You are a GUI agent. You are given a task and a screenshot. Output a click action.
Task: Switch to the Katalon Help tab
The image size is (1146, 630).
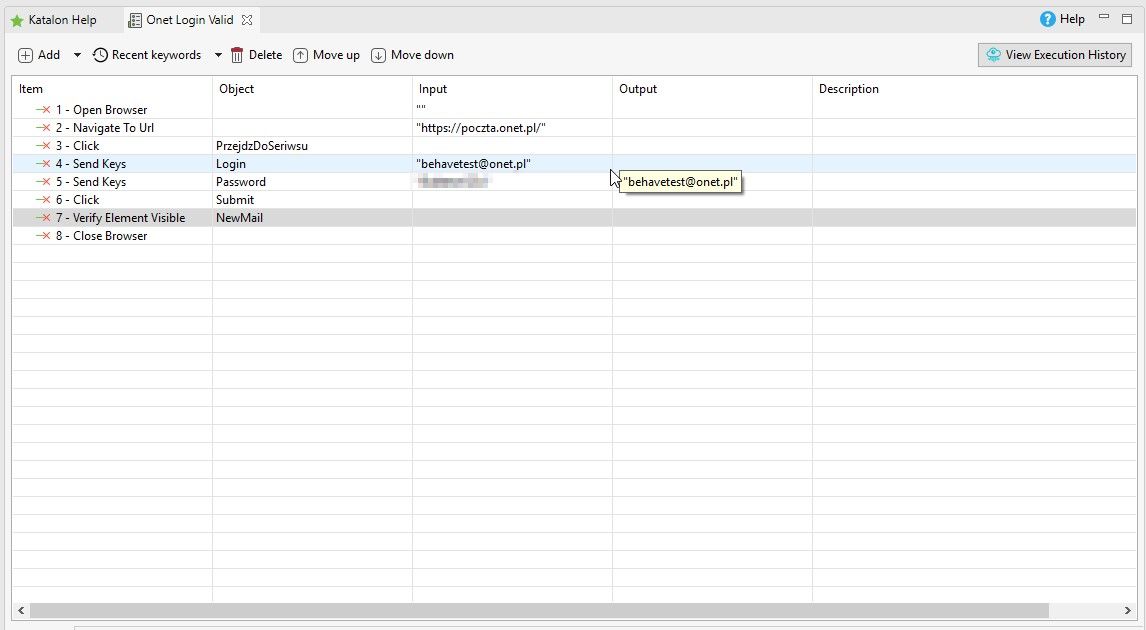coord(62,20)
